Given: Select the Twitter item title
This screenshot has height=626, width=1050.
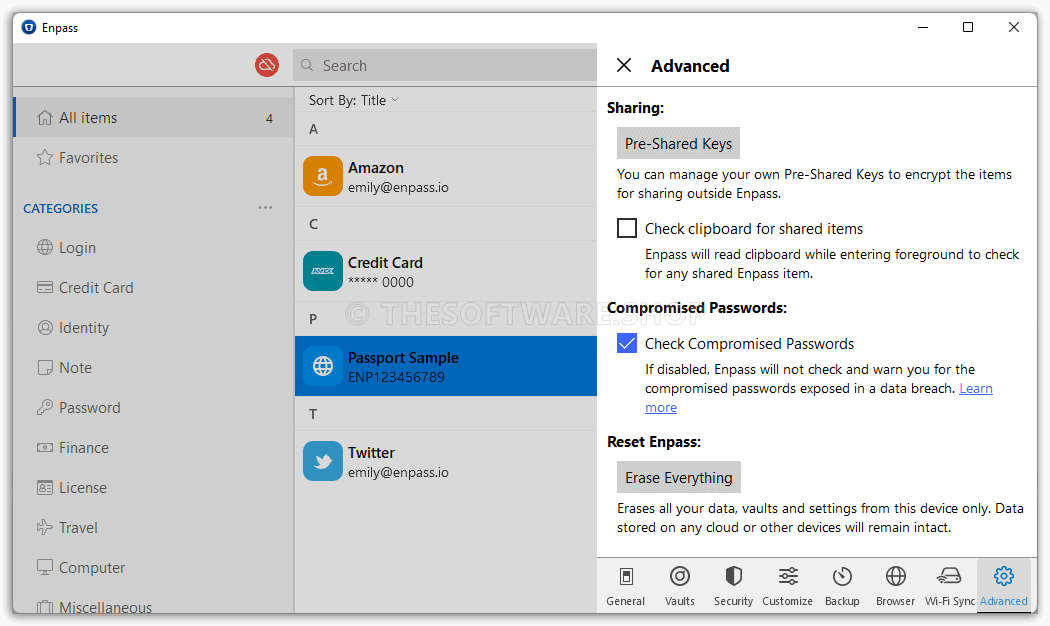Looking at the screenshot, I should [x=371, y=453].
